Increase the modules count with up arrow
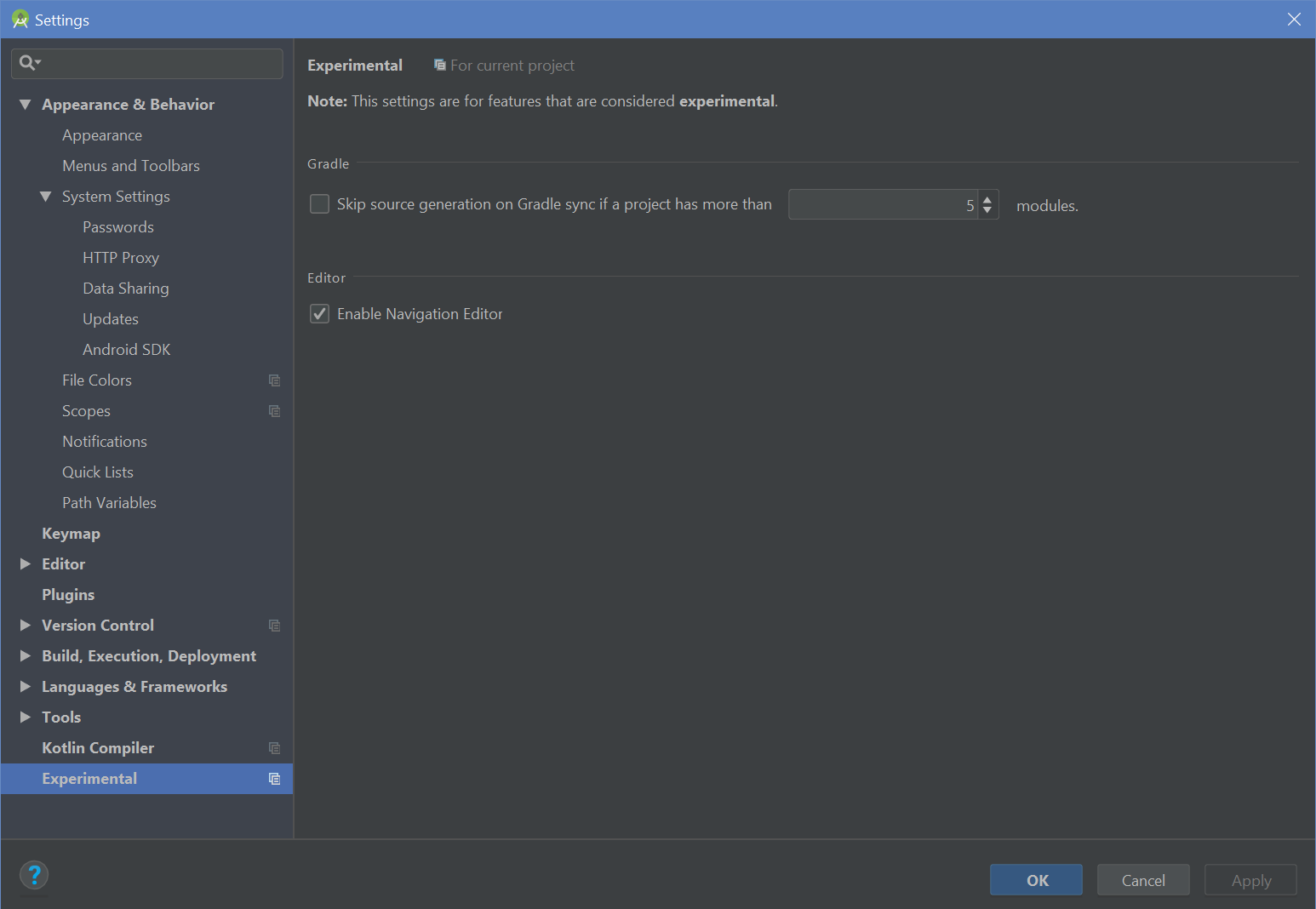 click(987, 199)
